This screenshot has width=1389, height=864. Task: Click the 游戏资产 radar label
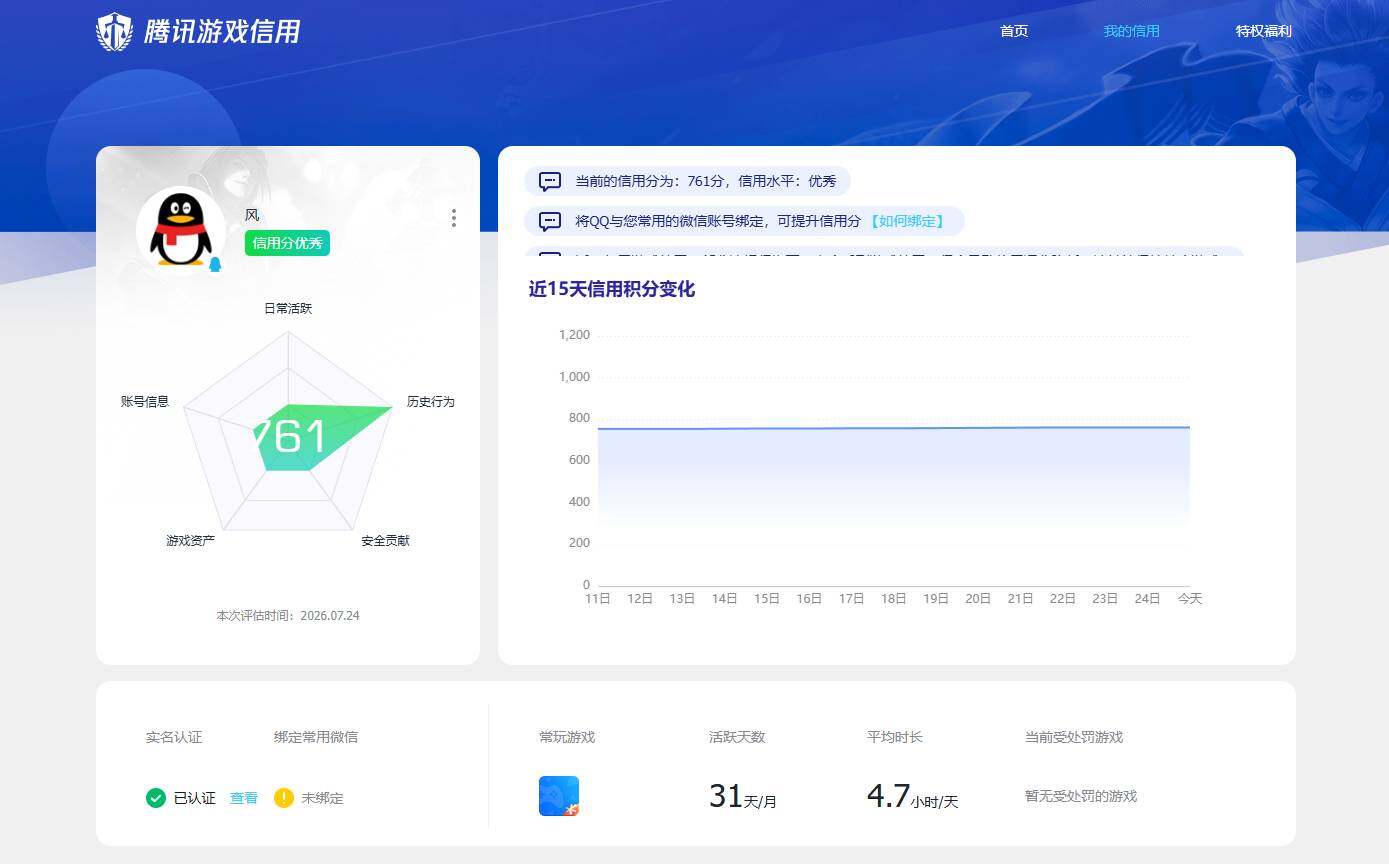click(190, 540)
